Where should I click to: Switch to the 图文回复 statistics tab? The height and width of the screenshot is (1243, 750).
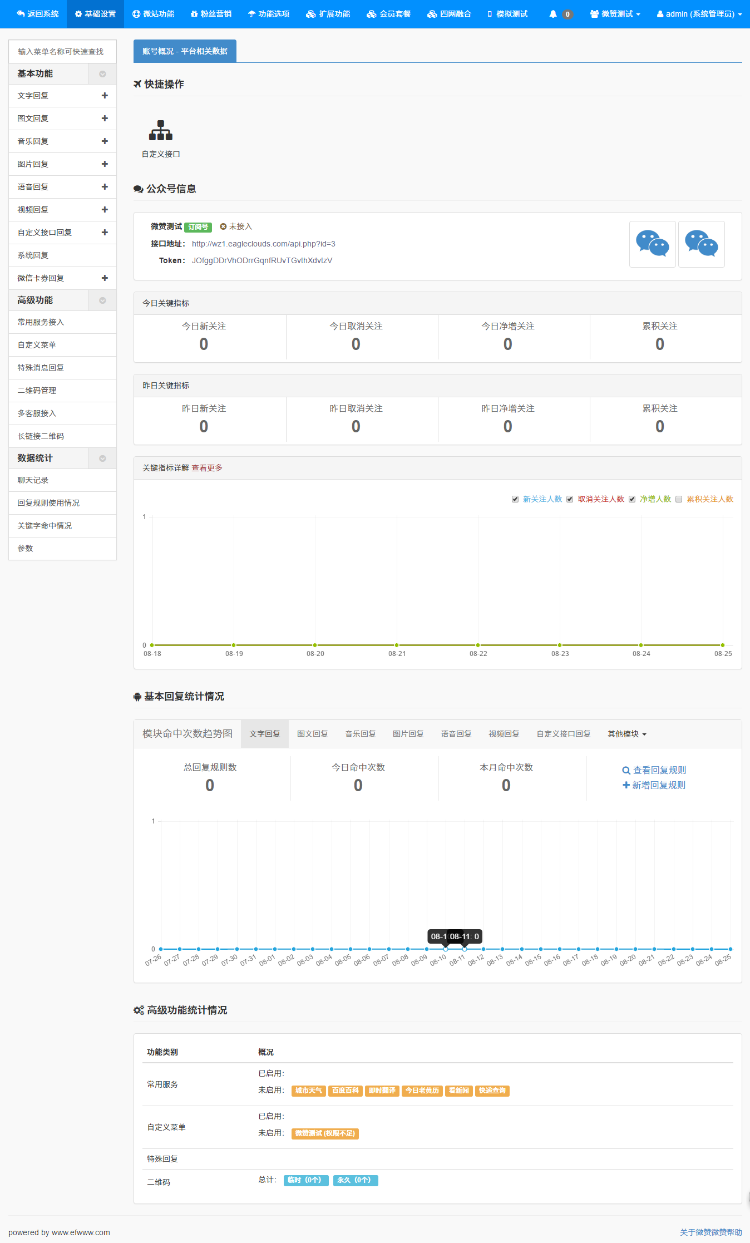(312, 734)
